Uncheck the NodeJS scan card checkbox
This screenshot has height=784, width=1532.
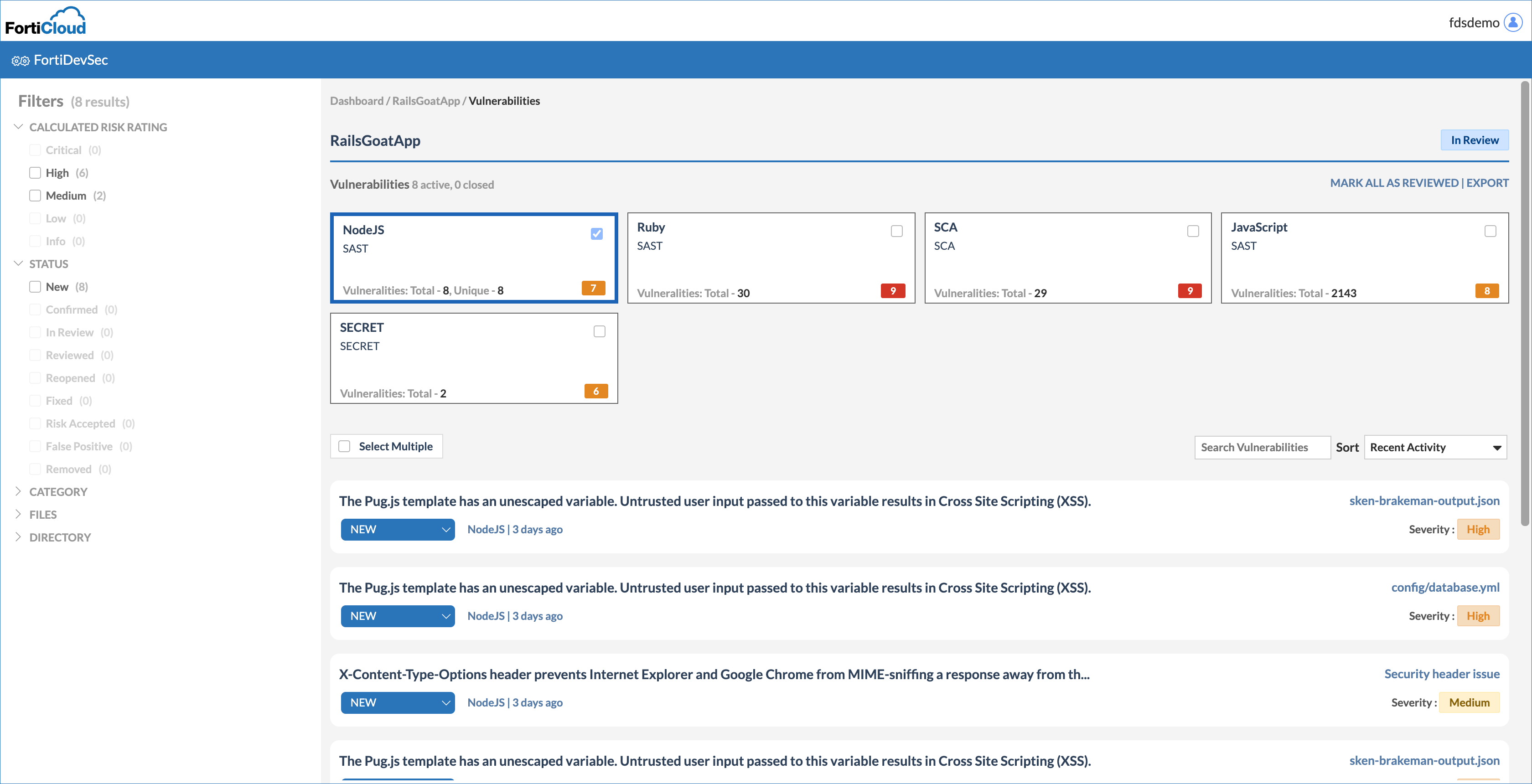click(596, 234)
